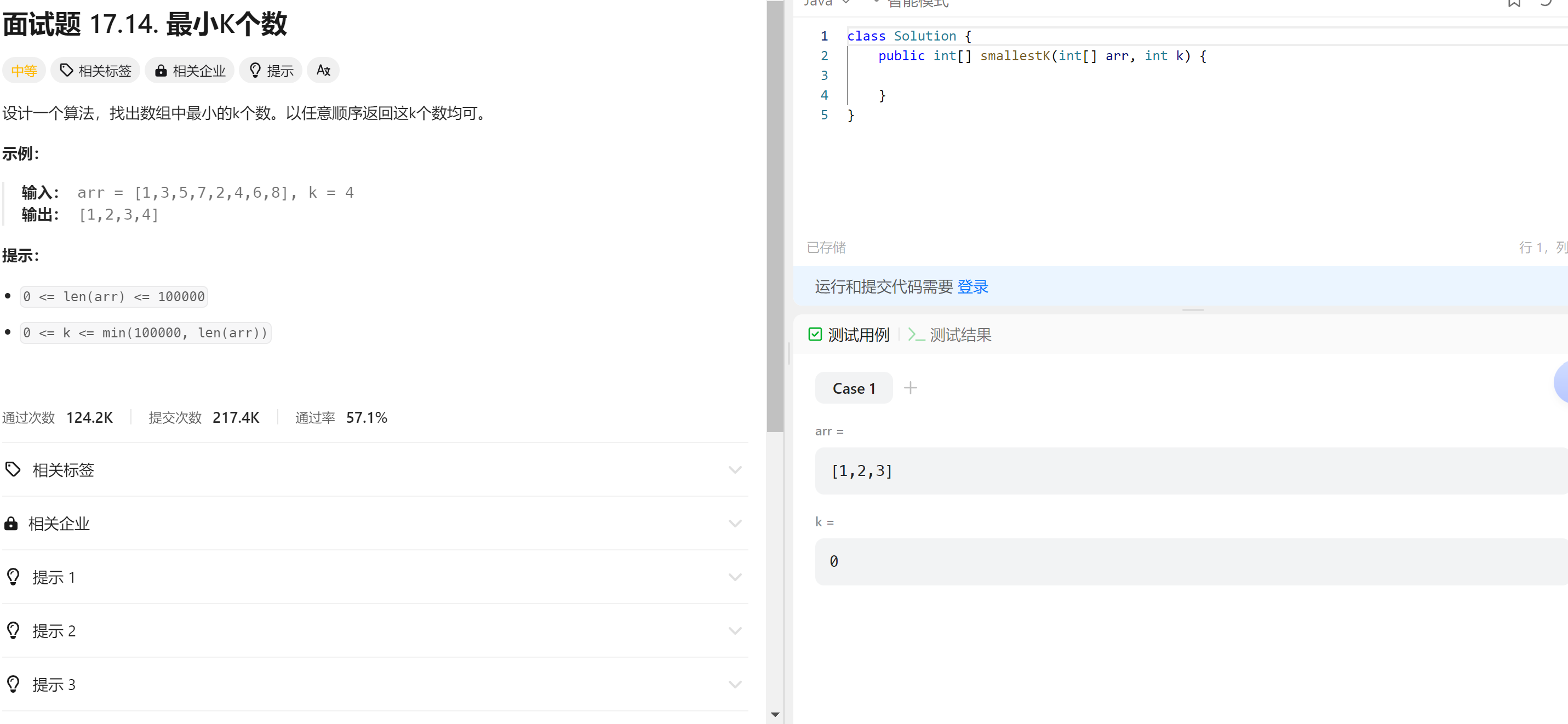Click the reset code icon

click(1546, 3)
